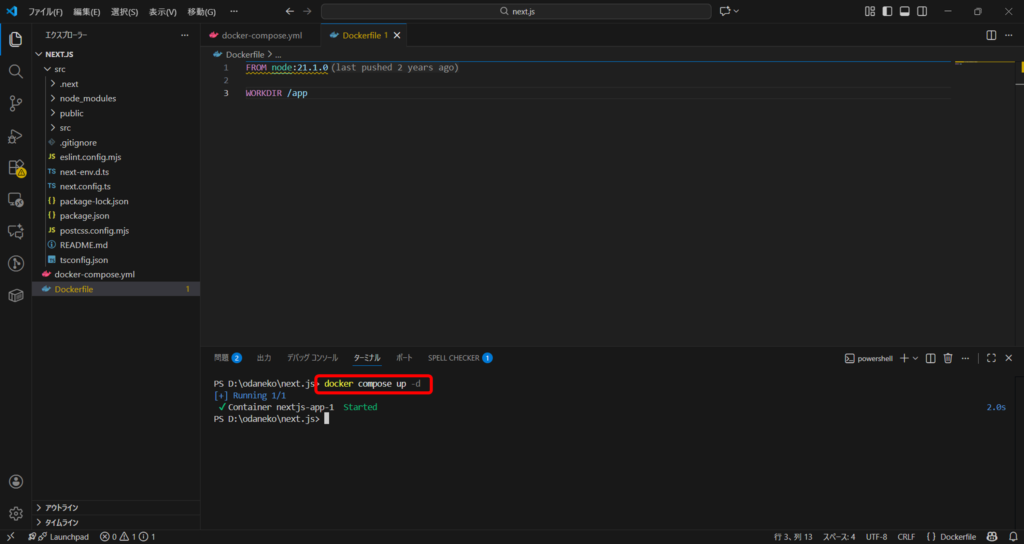Open the Manage settings gear
This screenshot has height=544, width=1024.
click(15, 514)
